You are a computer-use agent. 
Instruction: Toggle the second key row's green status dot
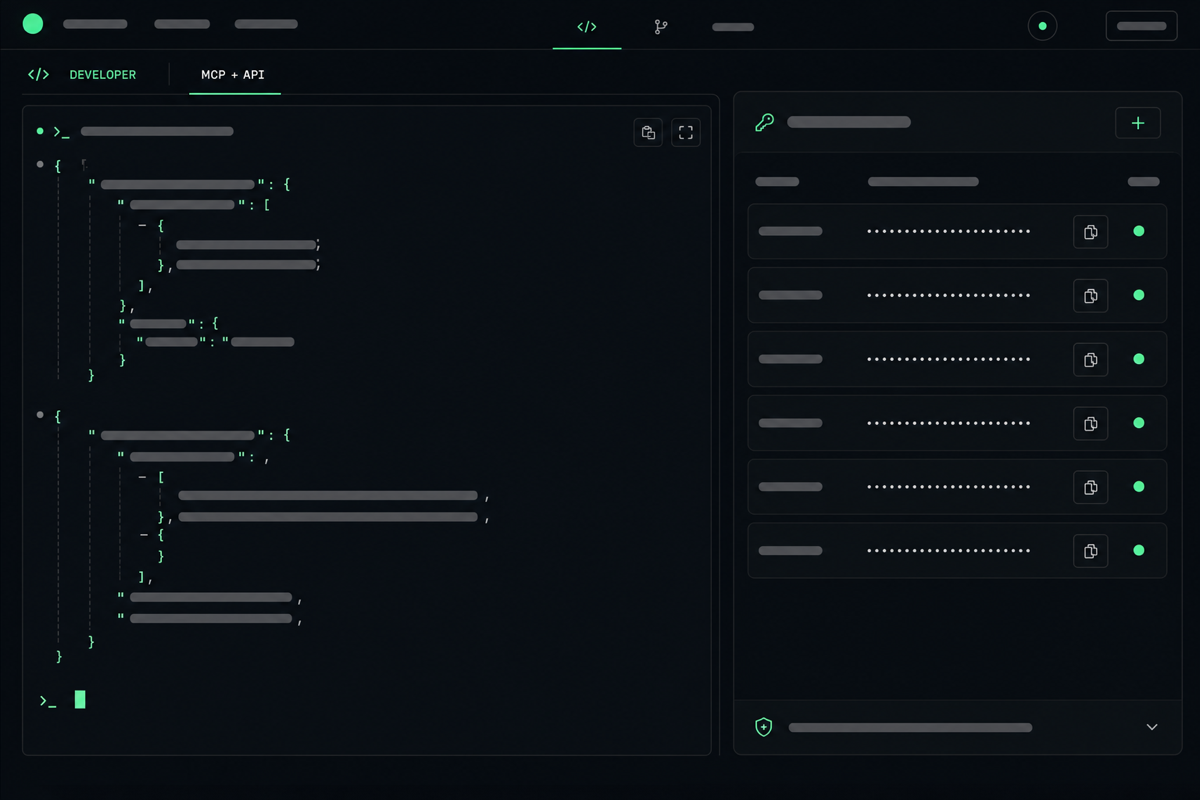(1139, 295)
